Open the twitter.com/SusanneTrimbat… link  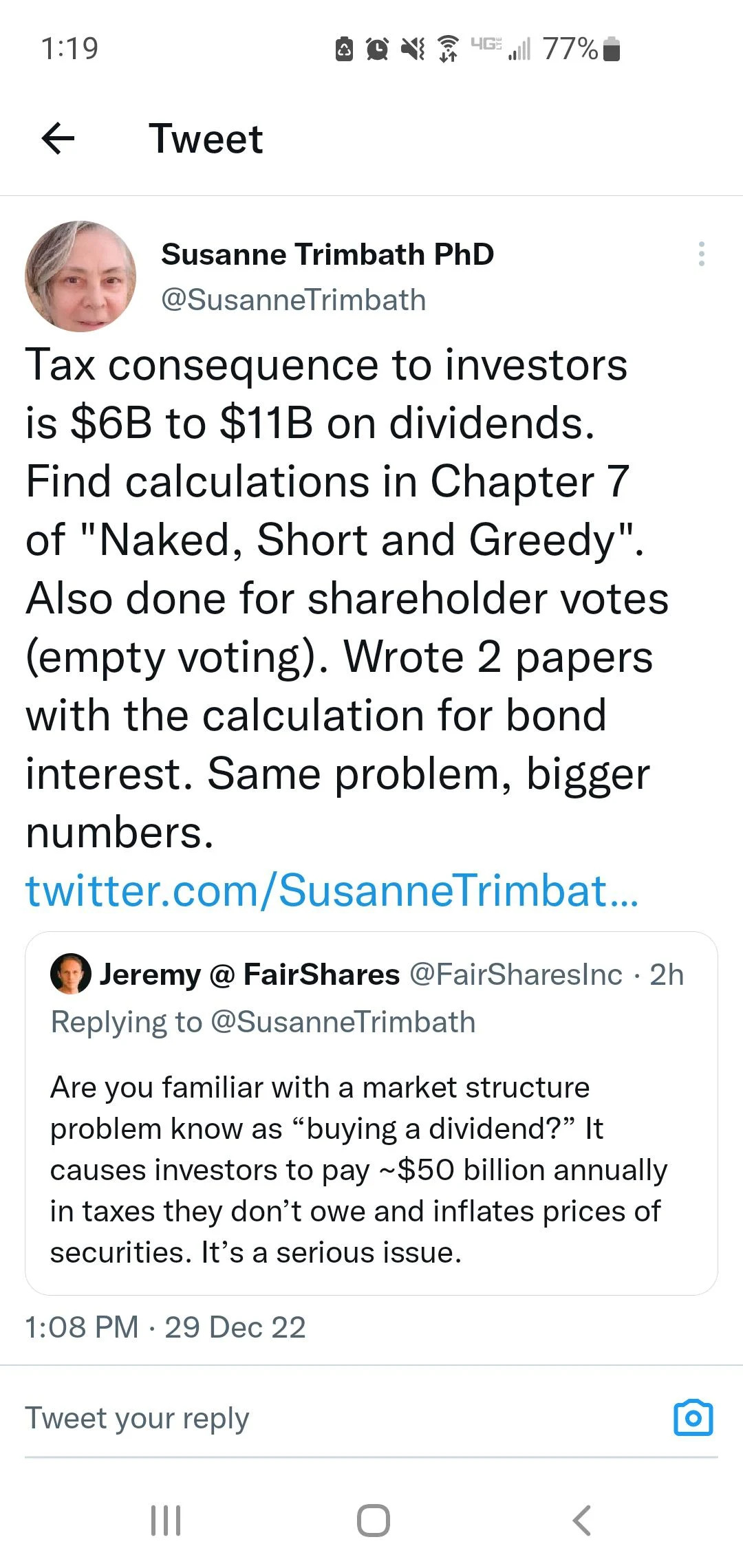click(x=332, y=891)
